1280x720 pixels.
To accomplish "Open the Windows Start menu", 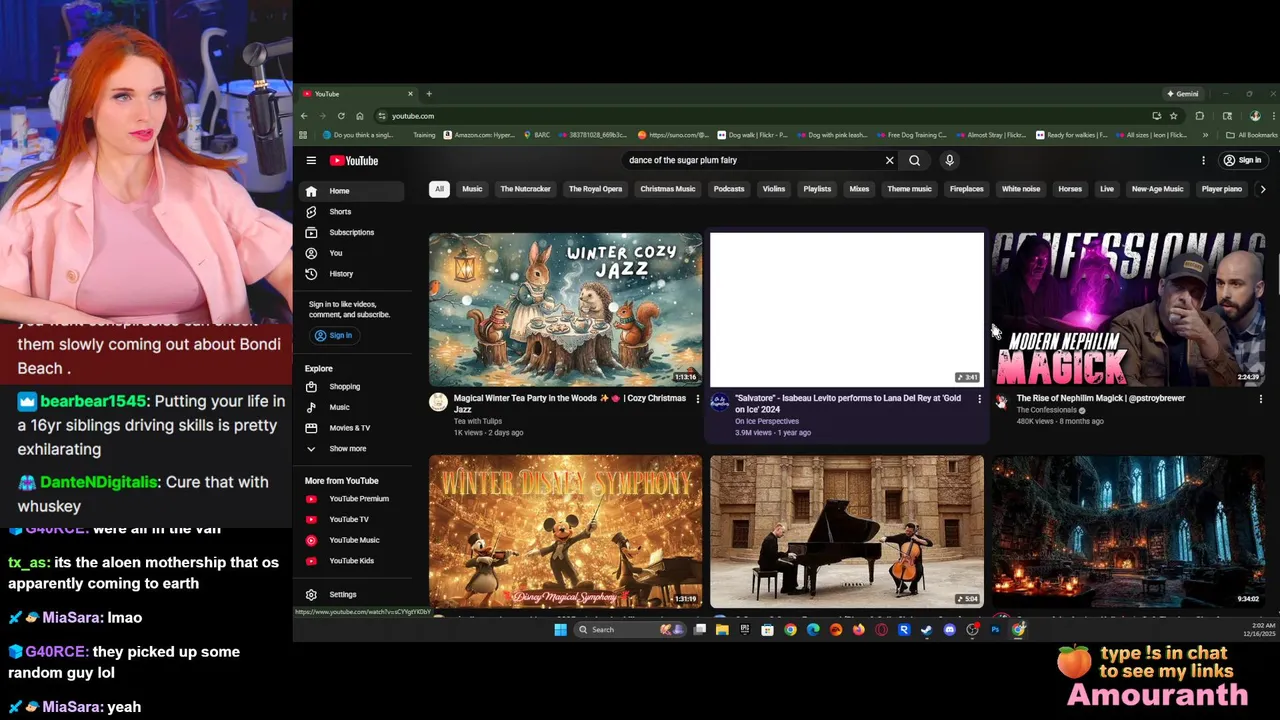I will coord(560,630).
